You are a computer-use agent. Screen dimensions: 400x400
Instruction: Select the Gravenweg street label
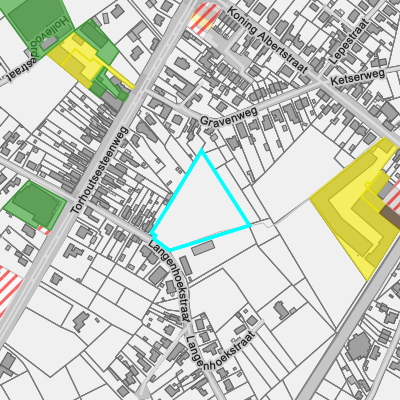tap(229, 116)
